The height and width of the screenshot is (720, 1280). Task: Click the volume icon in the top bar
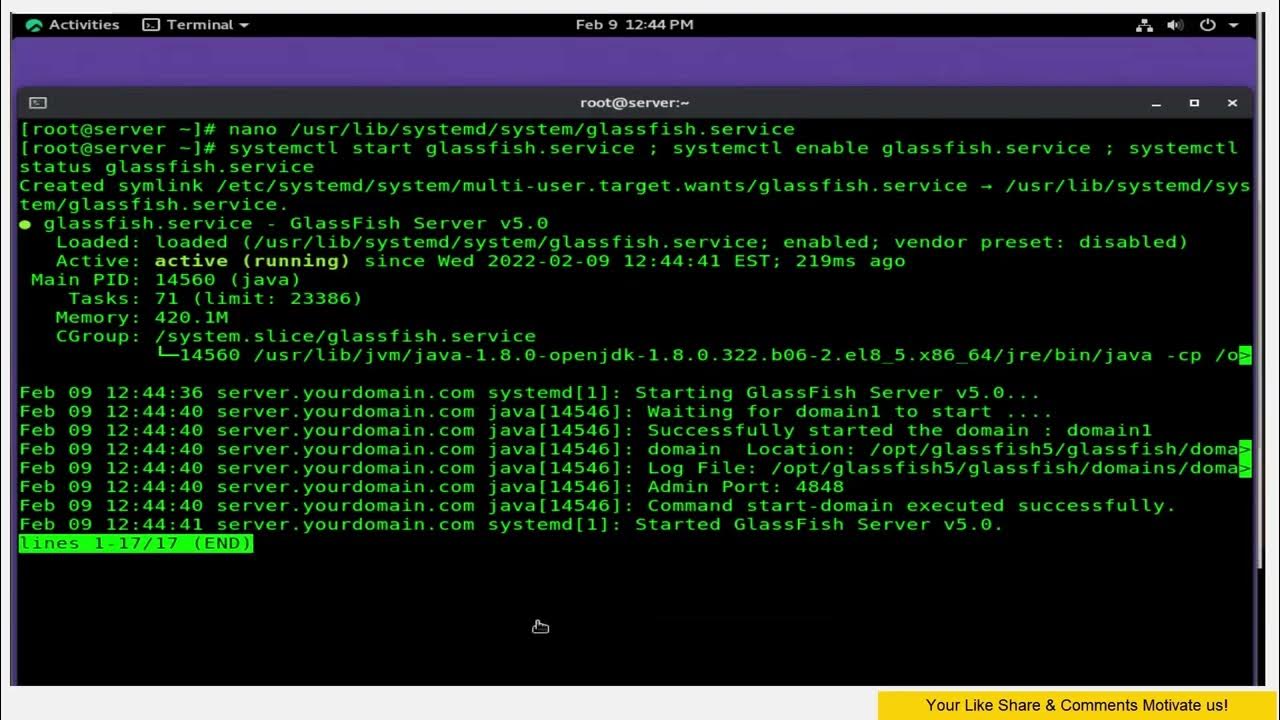click(1175, 25)
